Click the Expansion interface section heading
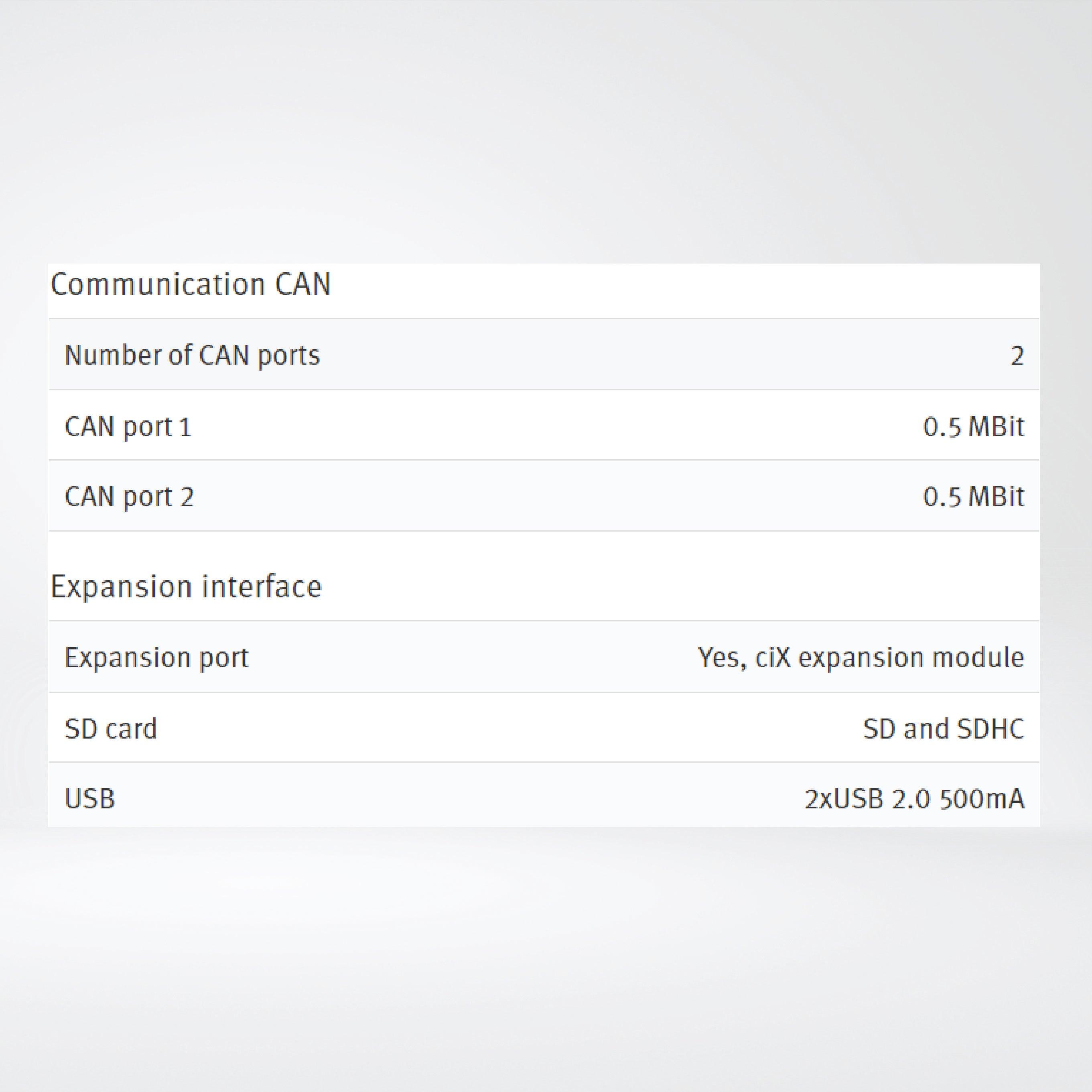The image size is (1092, 1092). pyautogui.click(x=186, y=586)
